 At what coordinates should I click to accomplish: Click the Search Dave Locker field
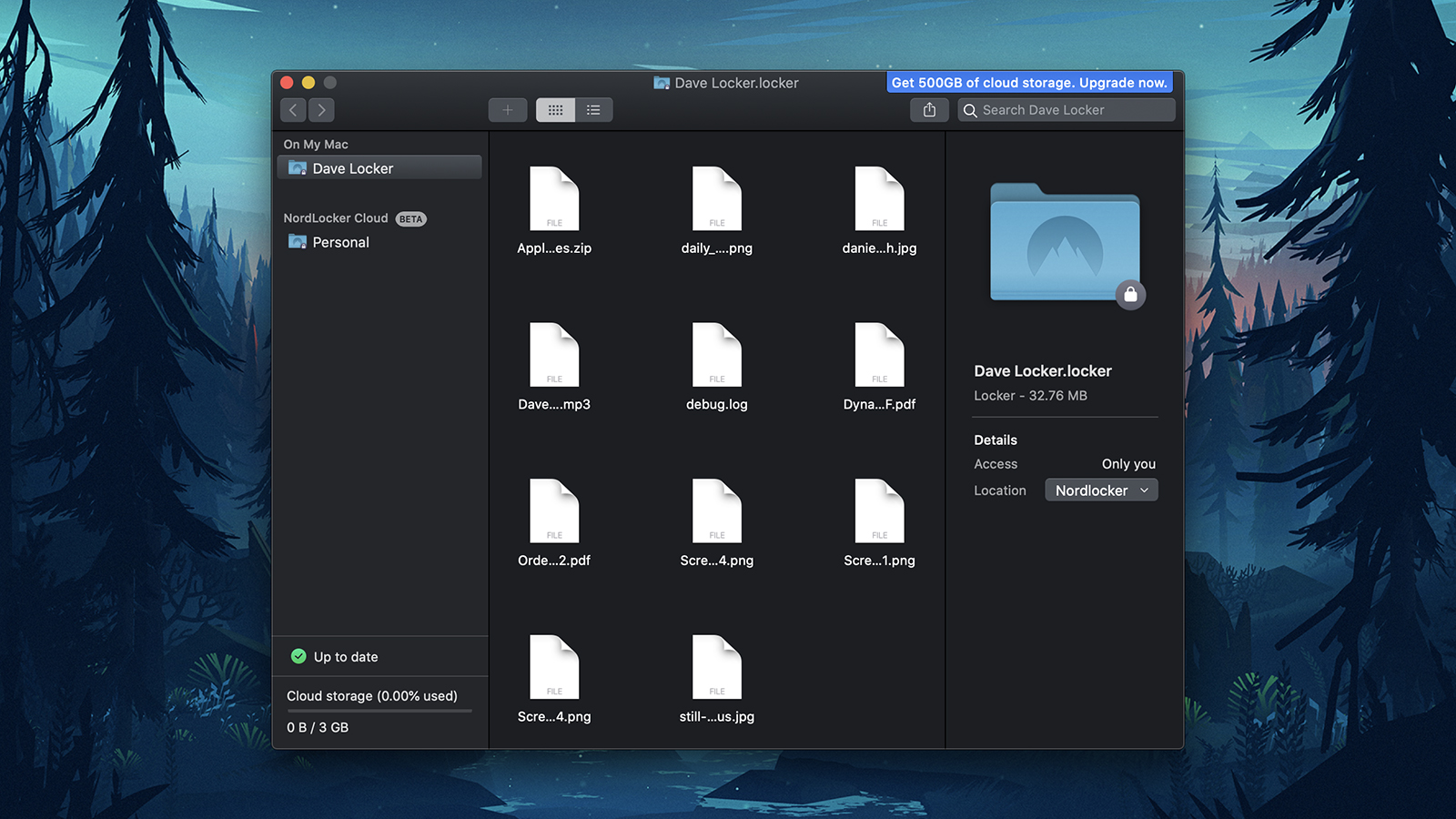[1067, 110]
